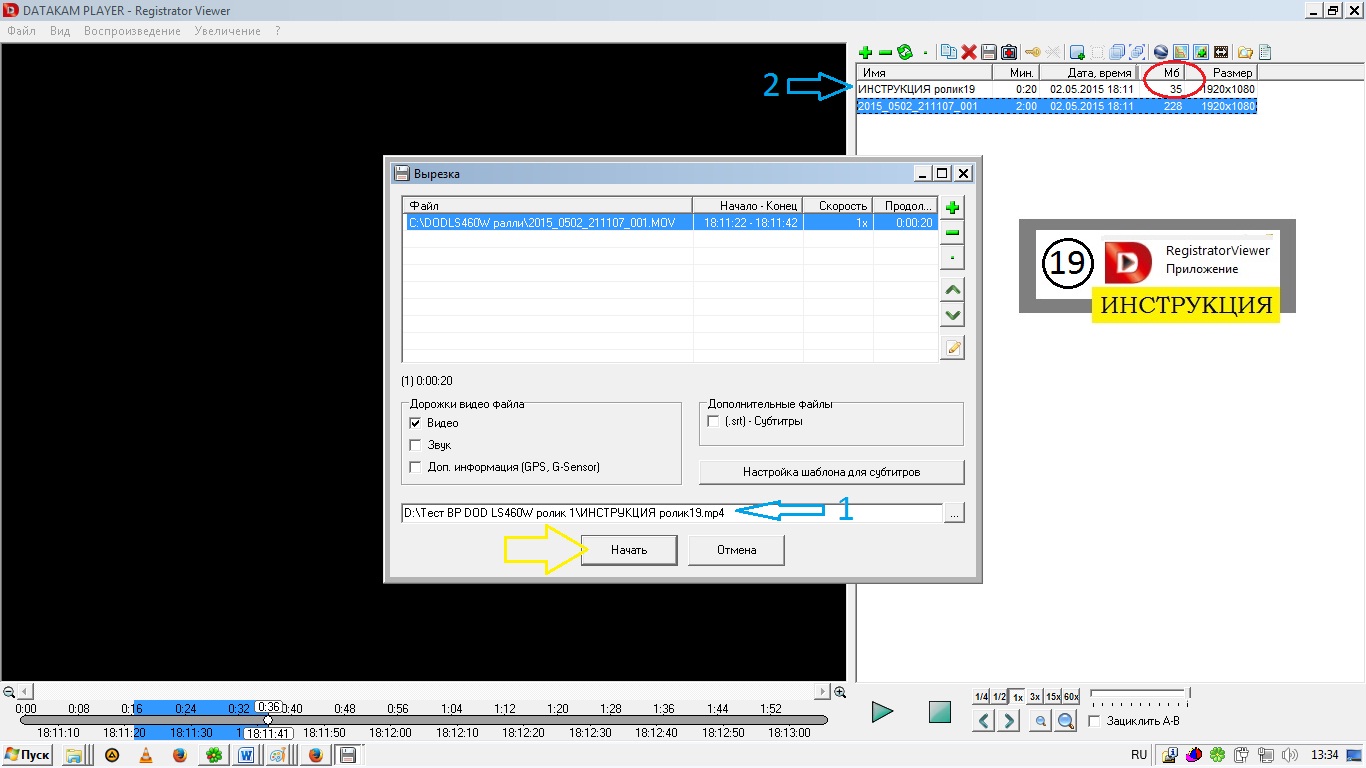The width and height of the screenshot is (1366, 768).
Task: Click the red X delete icon in file toolbar
Action: [x=969, y=52]
